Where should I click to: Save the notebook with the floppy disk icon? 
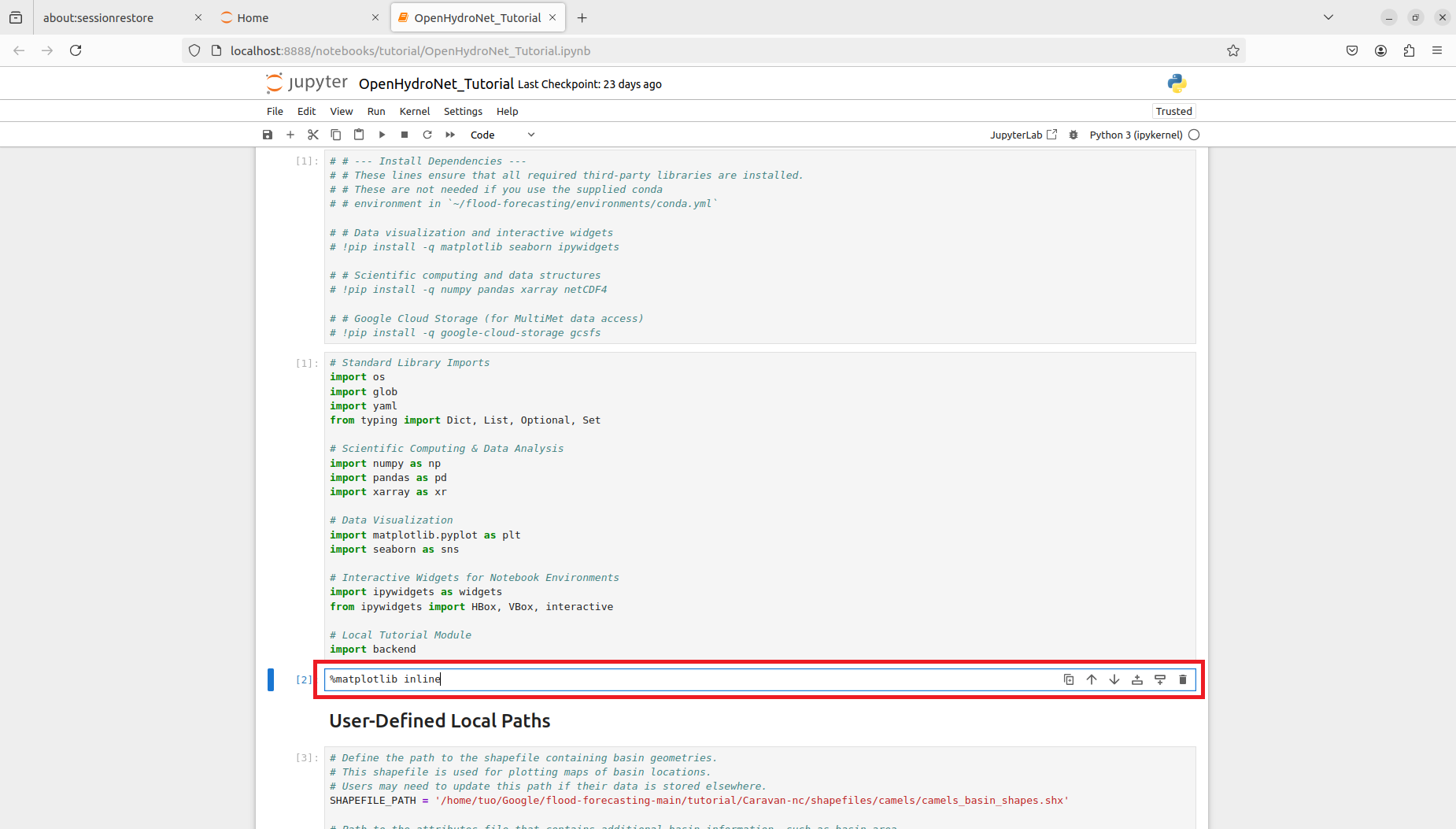pos(268,135)
